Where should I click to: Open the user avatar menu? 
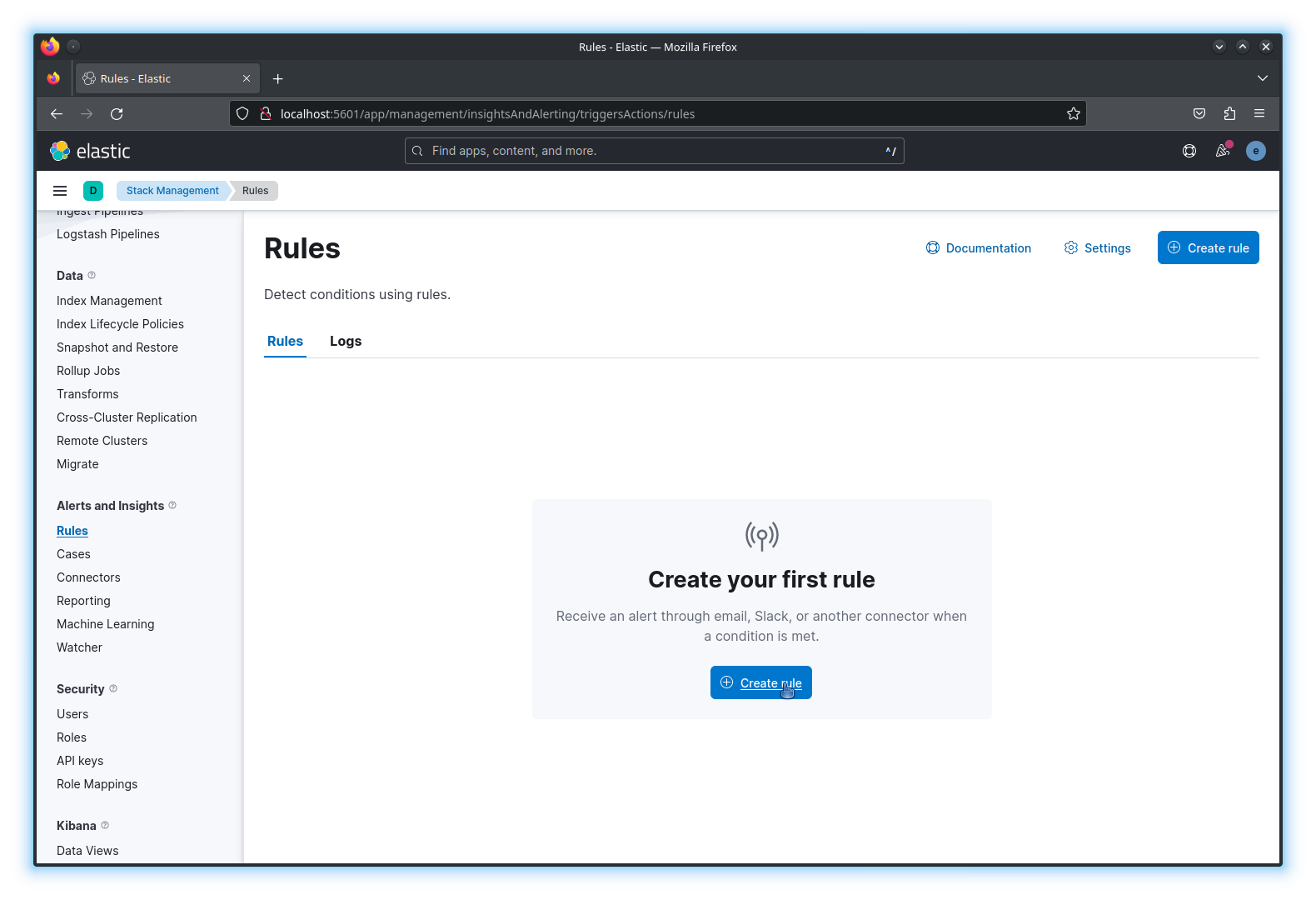coord(1256,151)
